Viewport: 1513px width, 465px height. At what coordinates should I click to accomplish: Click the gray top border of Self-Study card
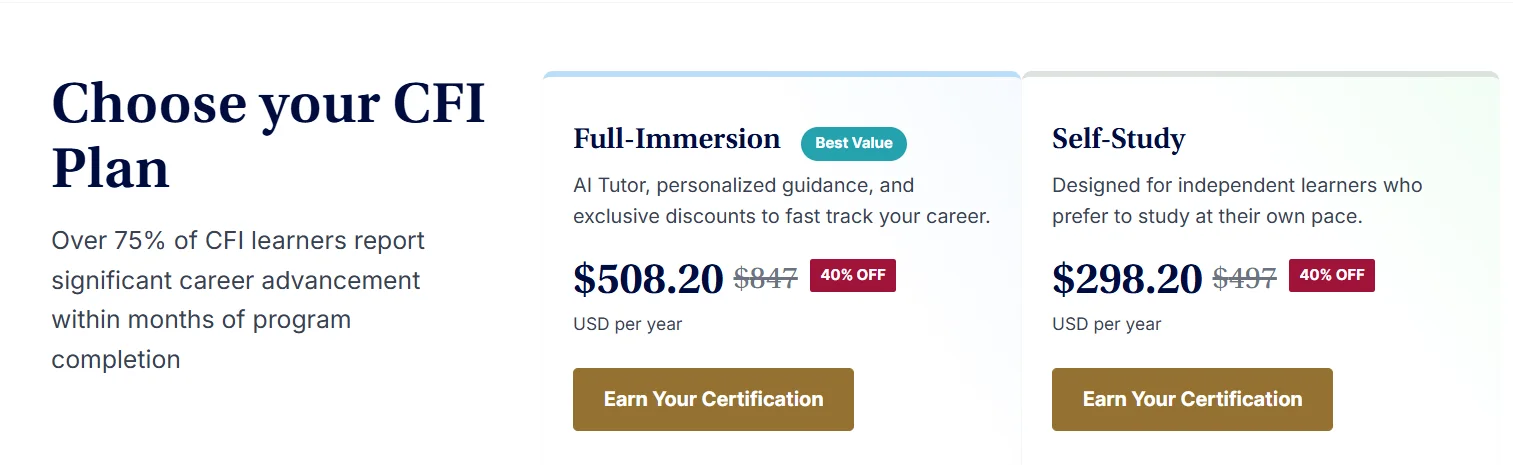[1260, 74]
